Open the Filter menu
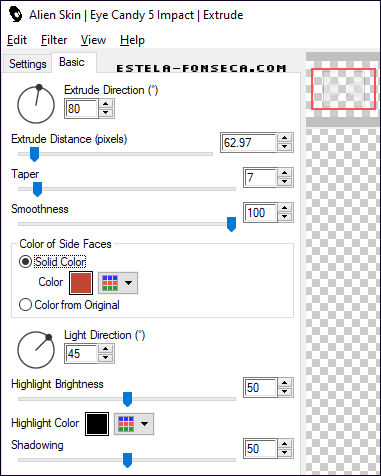Viewport: 381px width, 476px height. click(54, 40)
